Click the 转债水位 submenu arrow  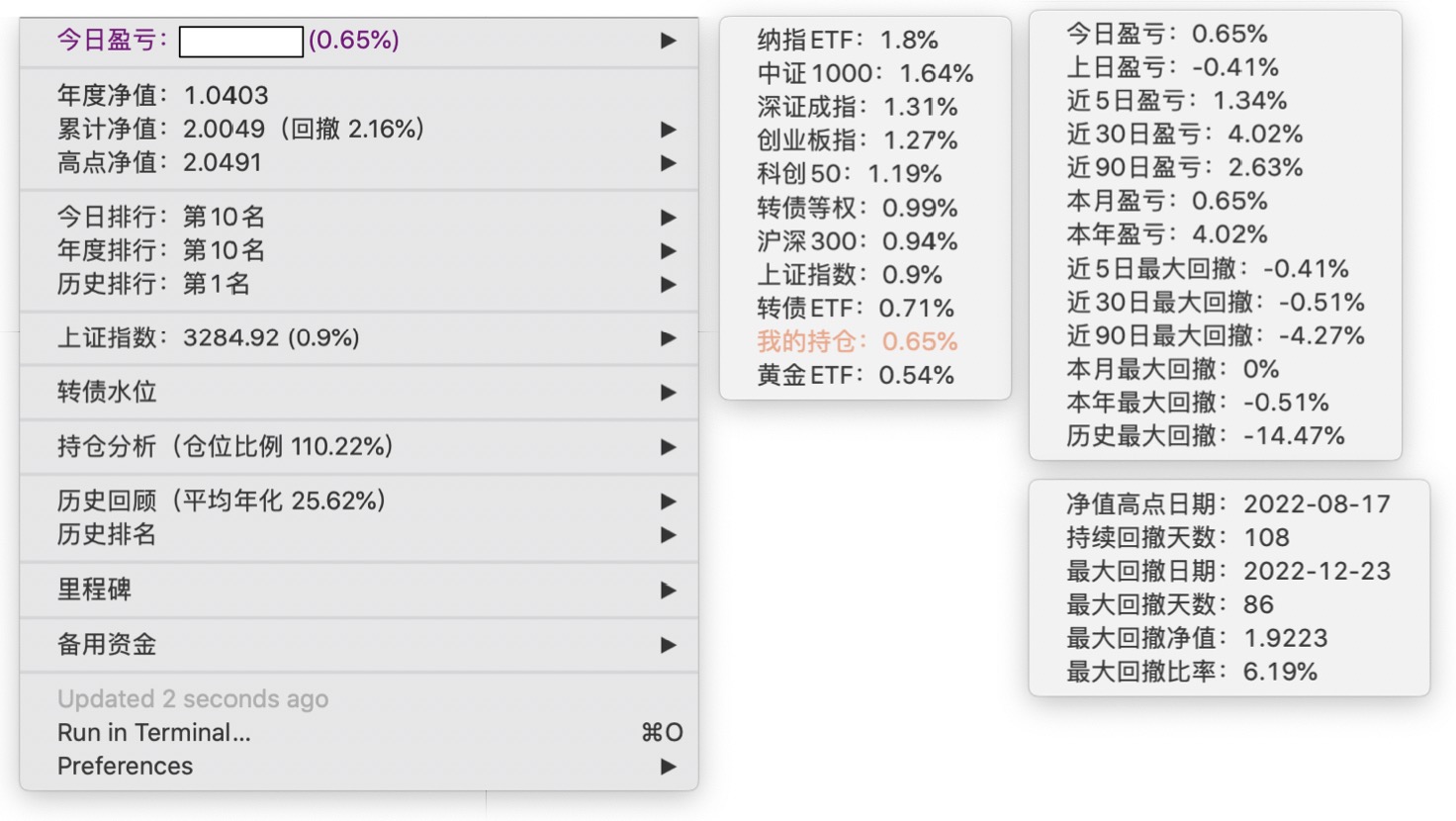click(x=669, y=393)
